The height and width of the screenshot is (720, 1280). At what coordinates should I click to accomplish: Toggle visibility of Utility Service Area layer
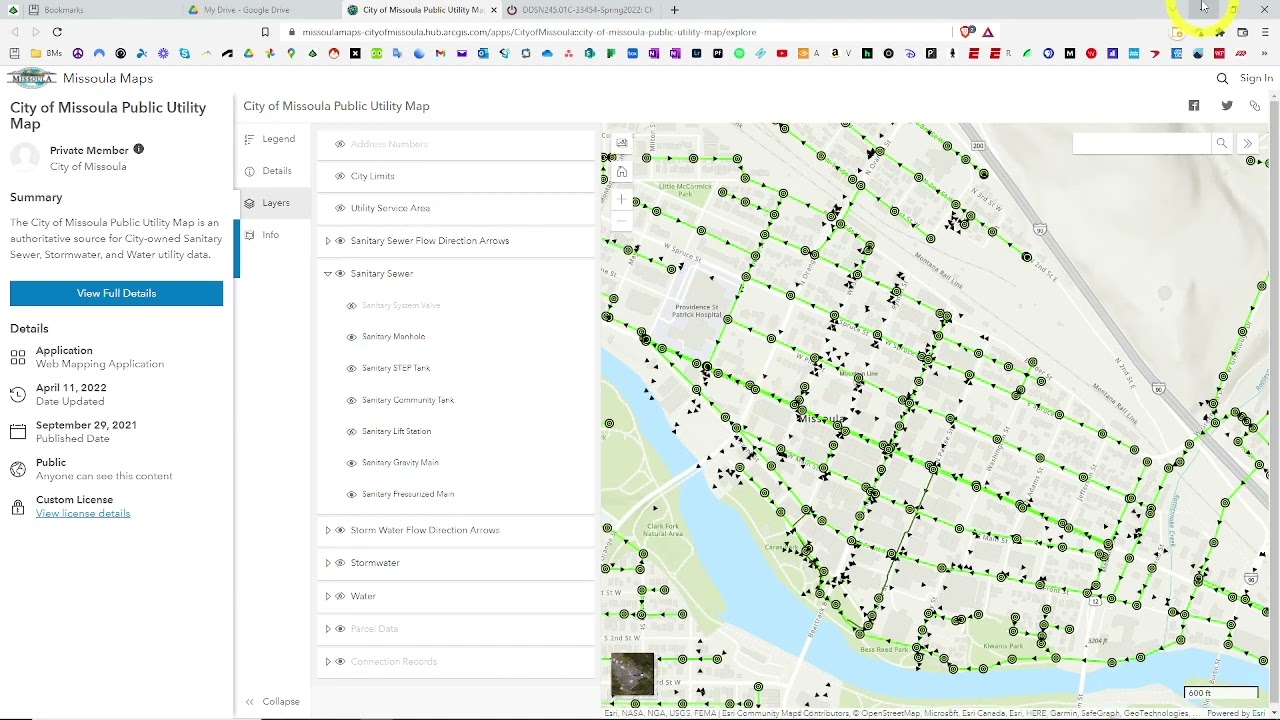click(x=340, y=208)
